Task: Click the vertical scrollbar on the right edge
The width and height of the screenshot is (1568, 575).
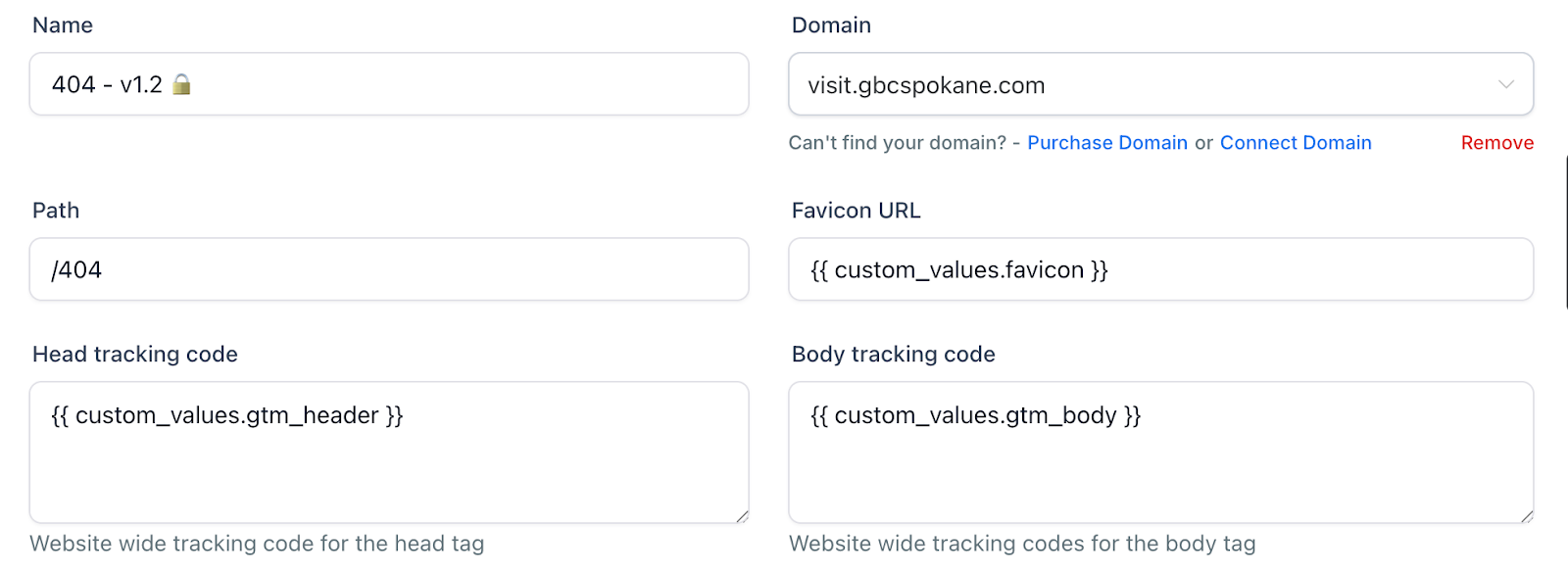Action: tap(1565, 231)
